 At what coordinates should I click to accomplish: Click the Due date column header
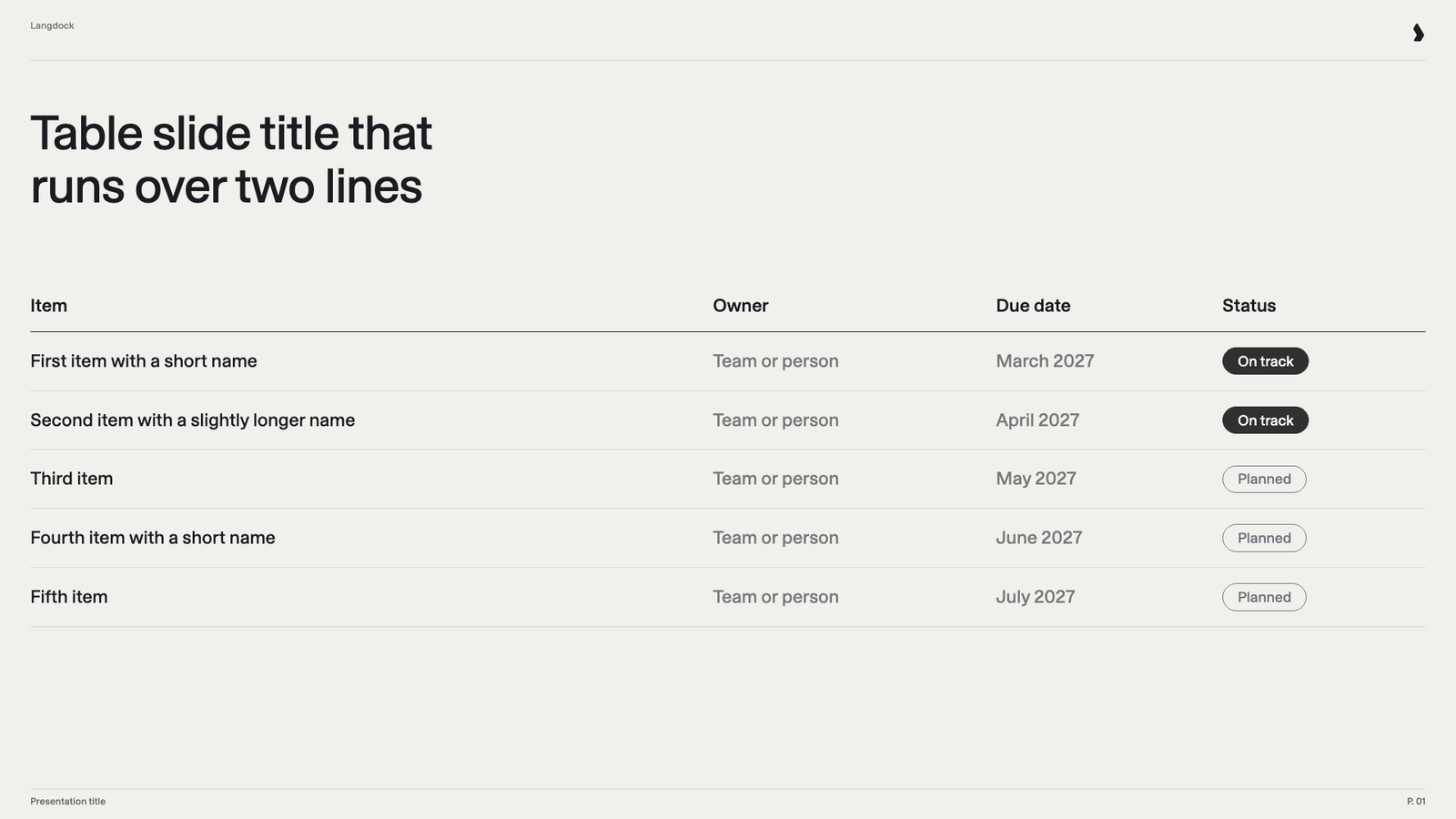[x=1033, y=306]
